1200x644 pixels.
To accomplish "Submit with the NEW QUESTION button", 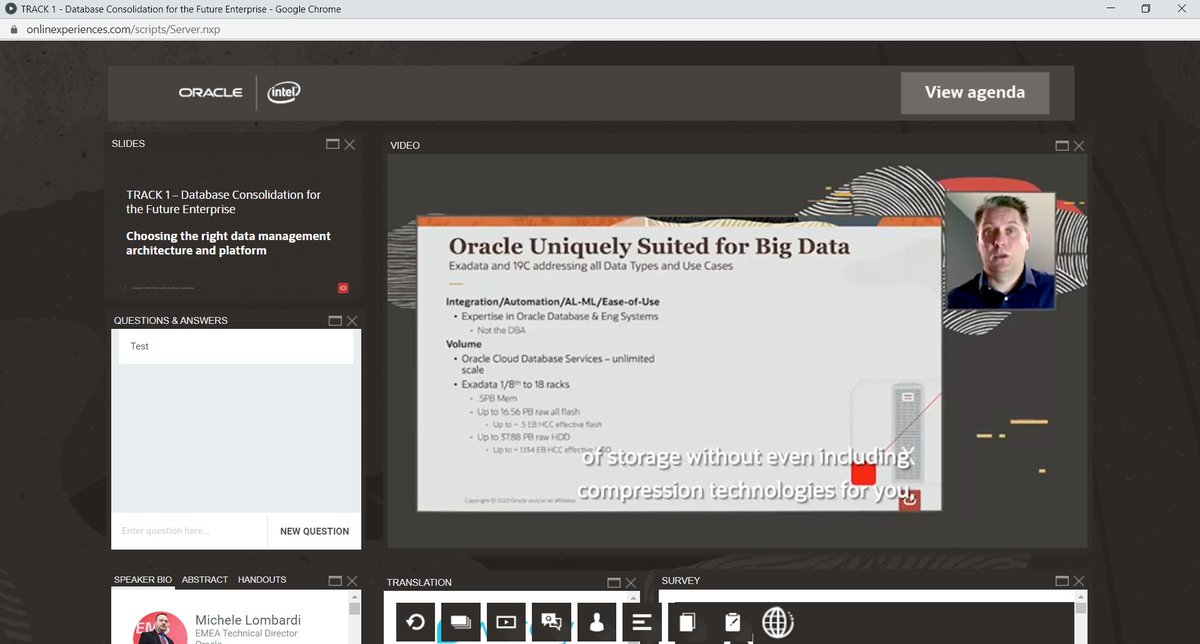I will pyautogui.click(x=314, y=531).
